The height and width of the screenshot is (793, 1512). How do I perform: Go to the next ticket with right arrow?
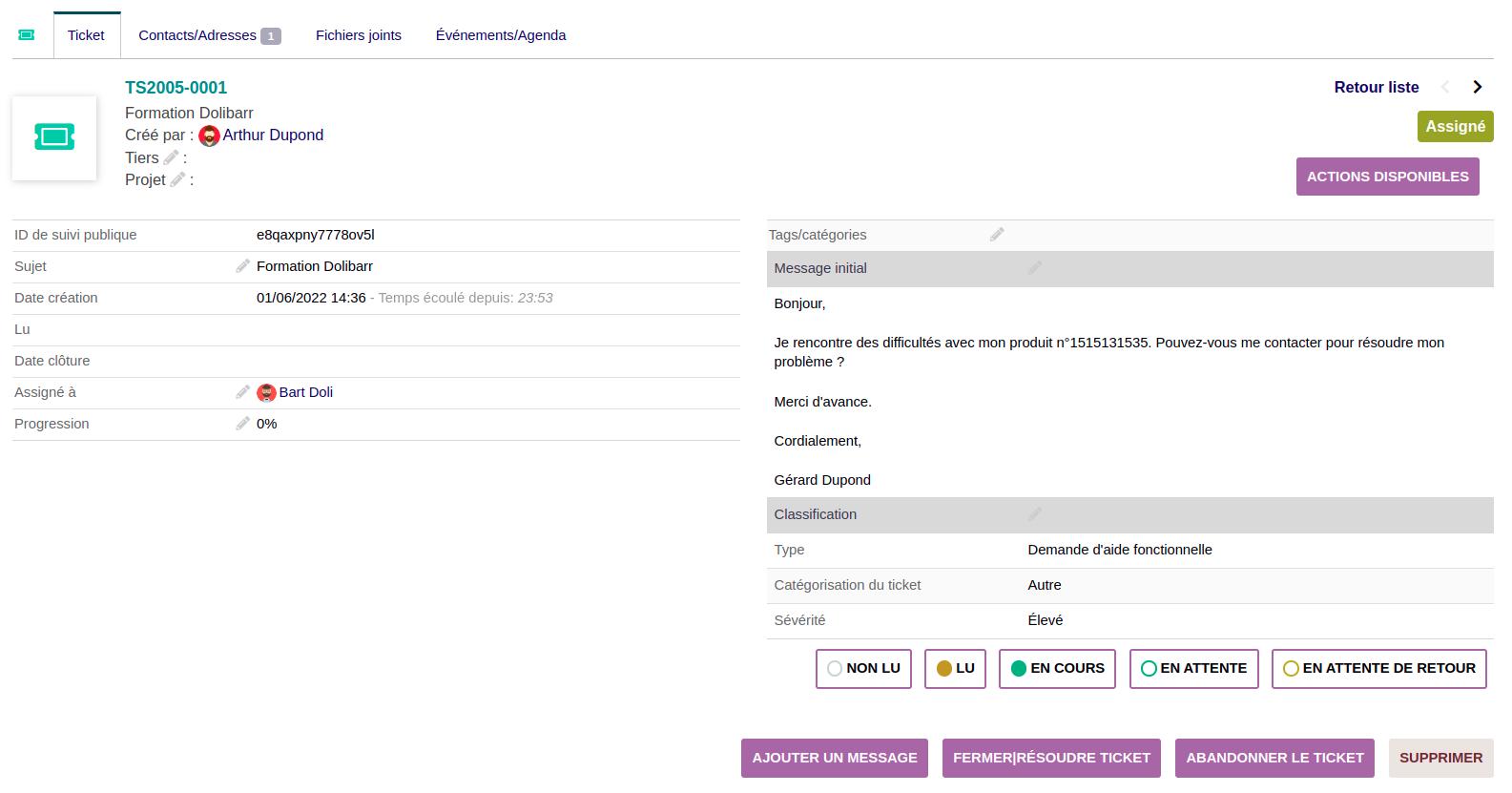1478,87
